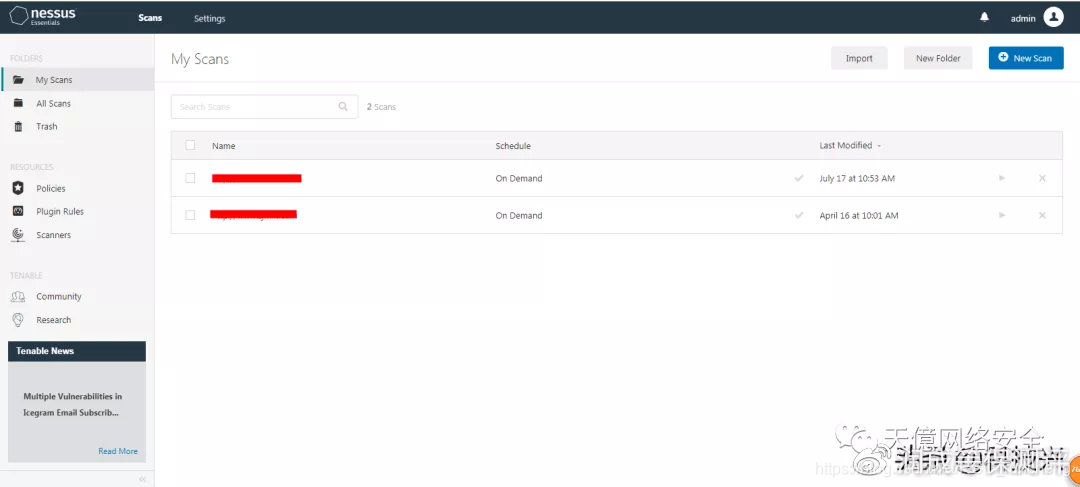Click the New Scan button
The image size is (1080, 487).
coord(1026,59)
